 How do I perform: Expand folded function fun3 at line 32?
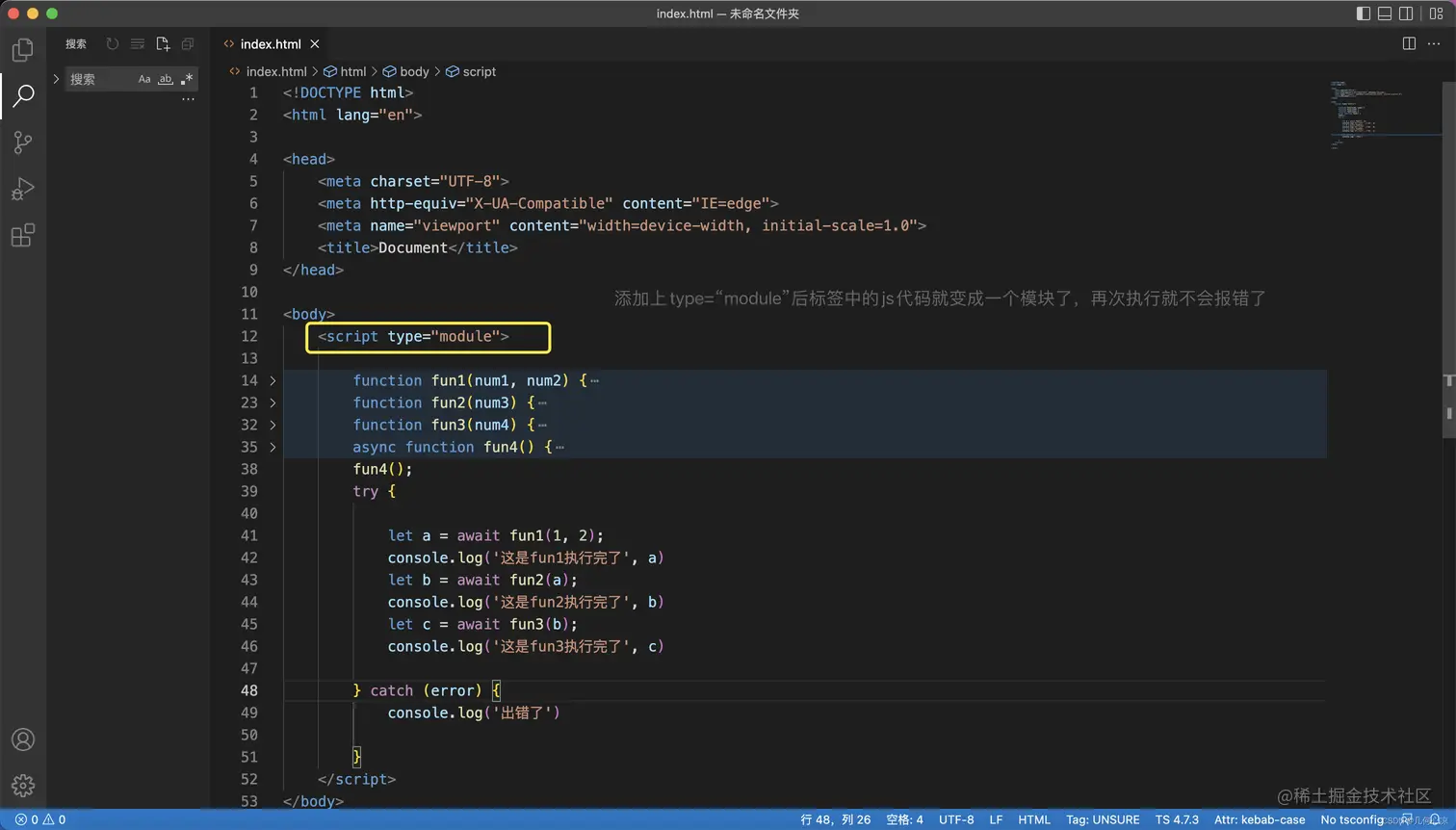(273, 425)
